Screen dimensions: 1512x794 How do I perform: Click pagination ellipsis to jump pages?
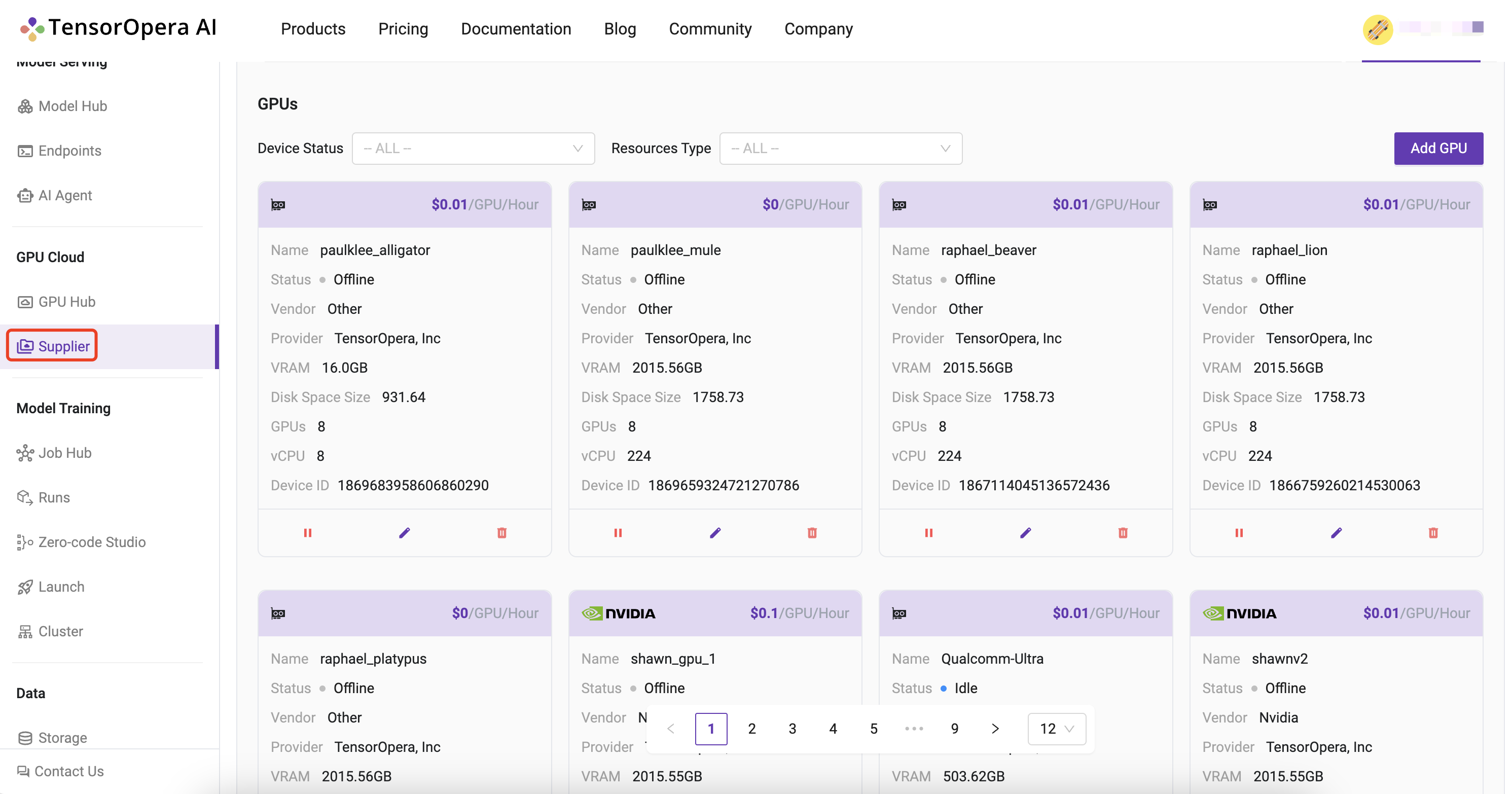(x=914, y=729)
